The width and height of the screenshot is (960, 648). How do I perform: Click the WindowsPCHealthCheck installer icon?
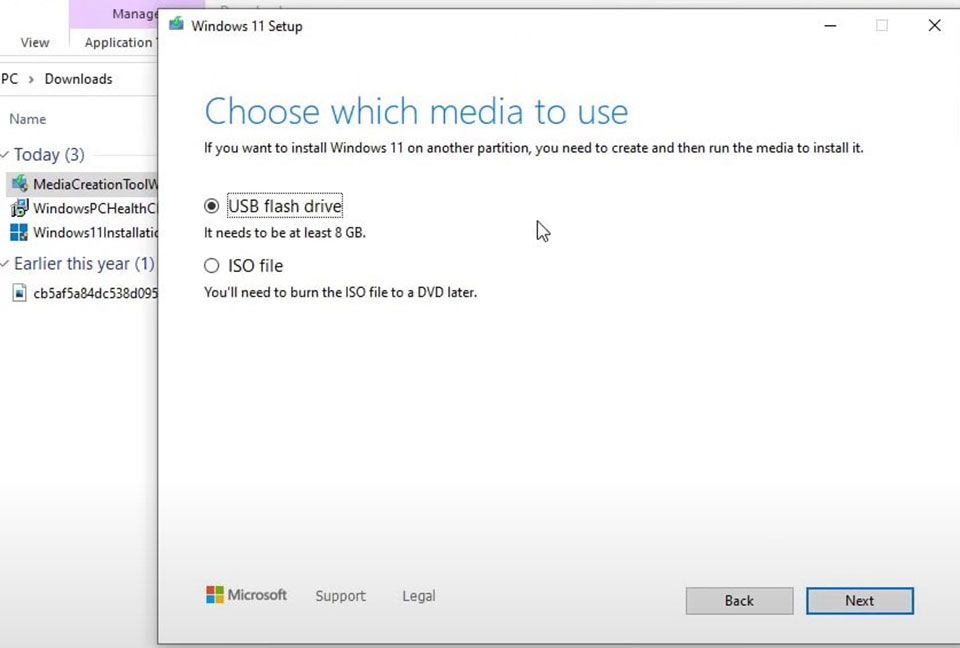20,208
